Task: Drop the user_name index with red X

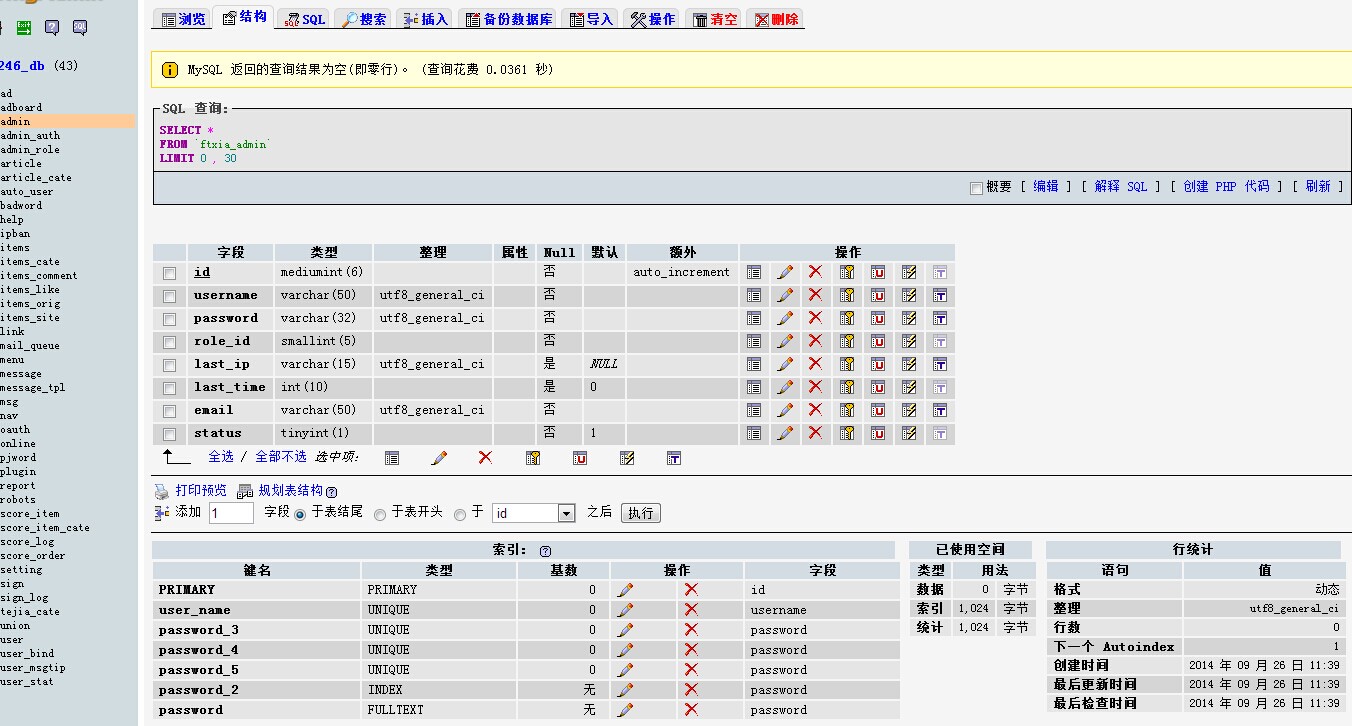Action: coord(691,610)
